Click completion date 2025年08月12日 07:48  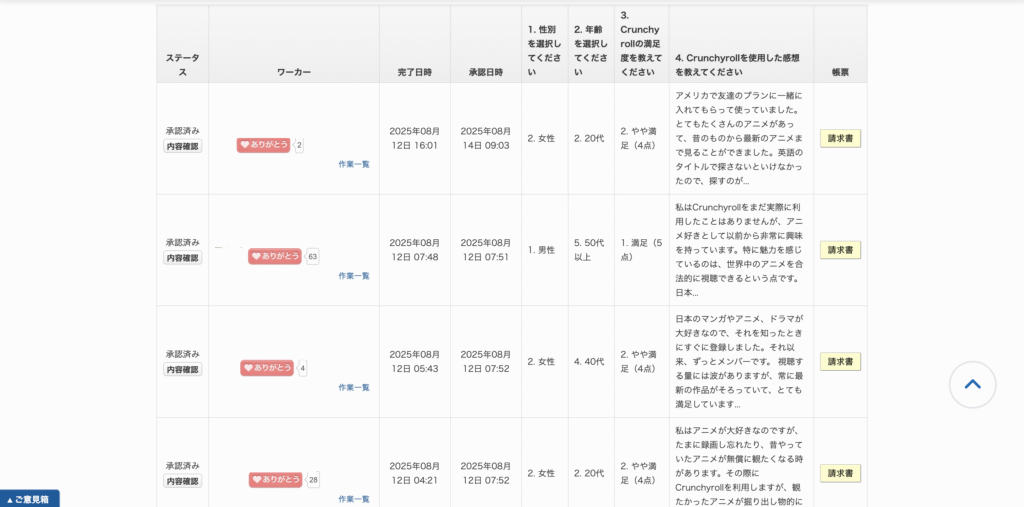[415, 250]
